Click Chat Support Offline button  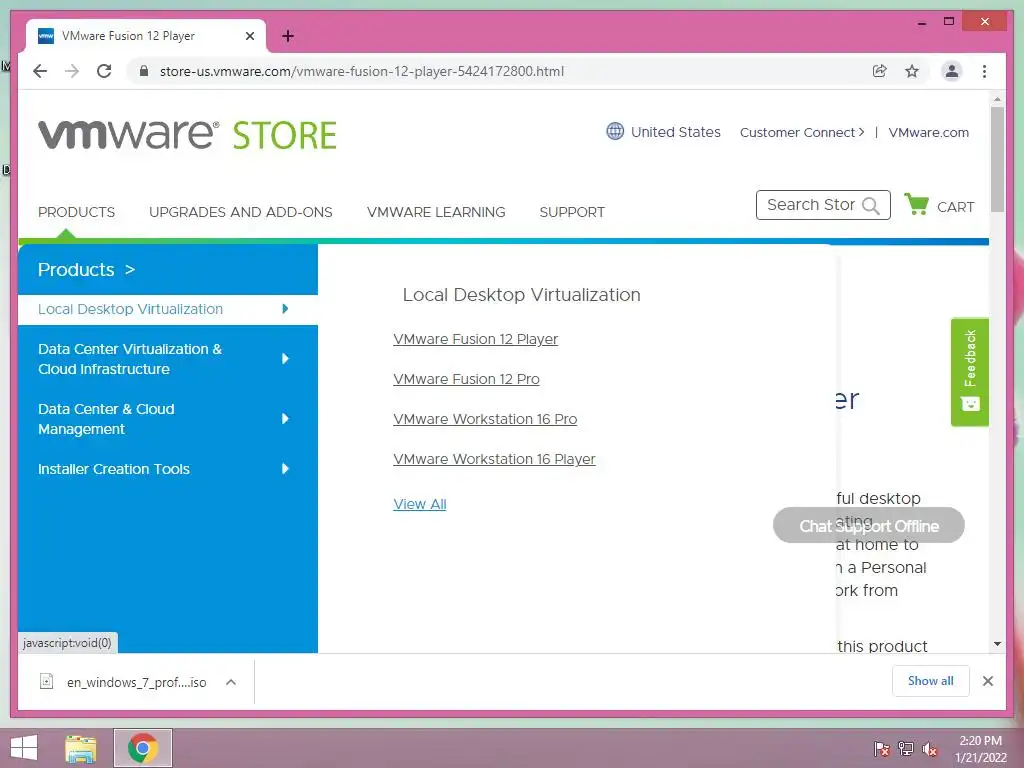[x=869, y=526]
